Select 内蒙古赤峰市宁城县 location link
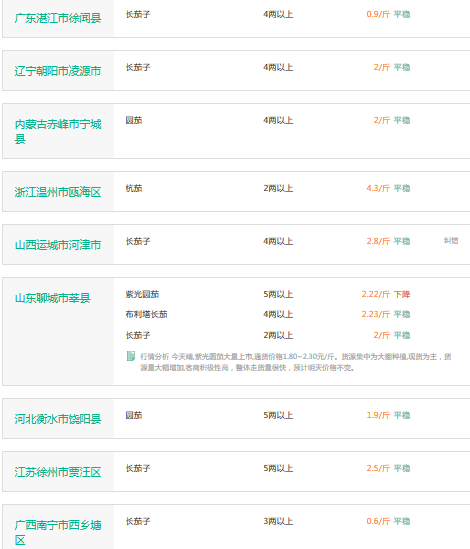470x549 pixels. (x=58, y=131)
